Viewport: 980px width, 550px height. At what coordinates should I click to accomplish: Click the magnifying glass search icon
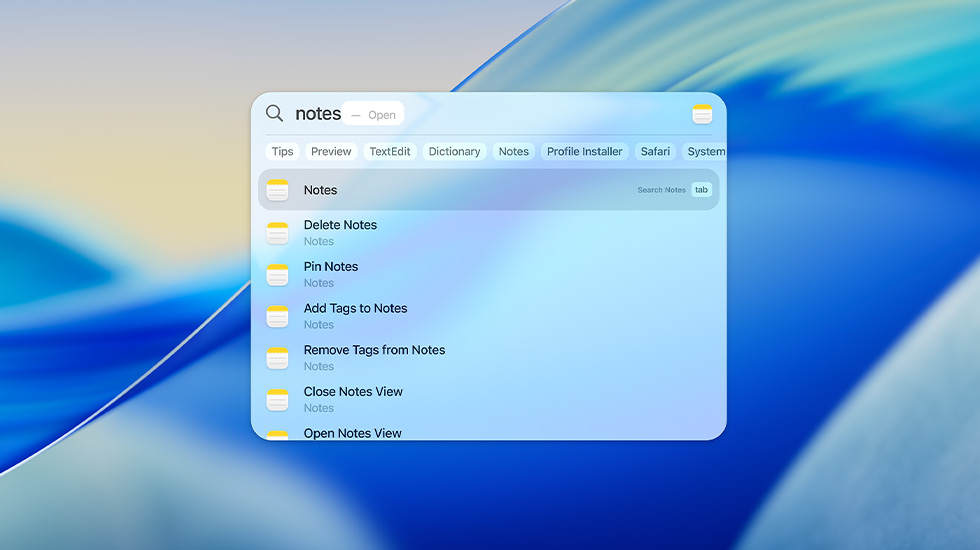pos(274,114)
